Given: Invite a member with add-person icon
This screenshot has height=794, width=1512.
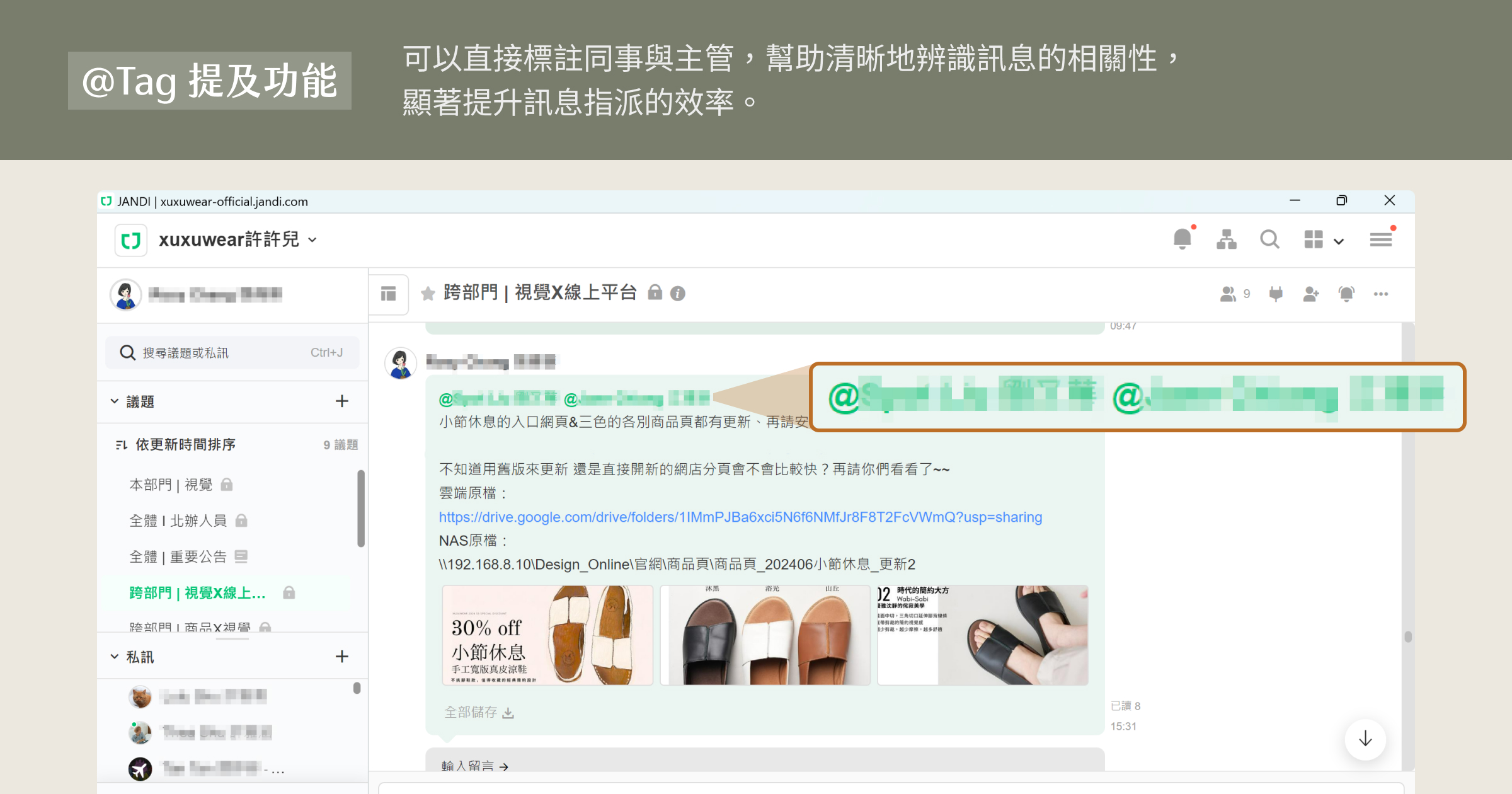Looking at the screenshot, I should tap(1311, 294).
